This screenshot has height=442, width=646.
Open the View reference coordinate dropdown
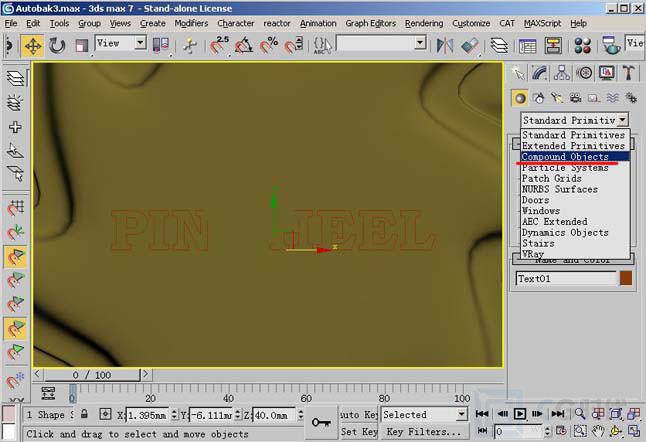pyautogui.click(x=121, y=43)
